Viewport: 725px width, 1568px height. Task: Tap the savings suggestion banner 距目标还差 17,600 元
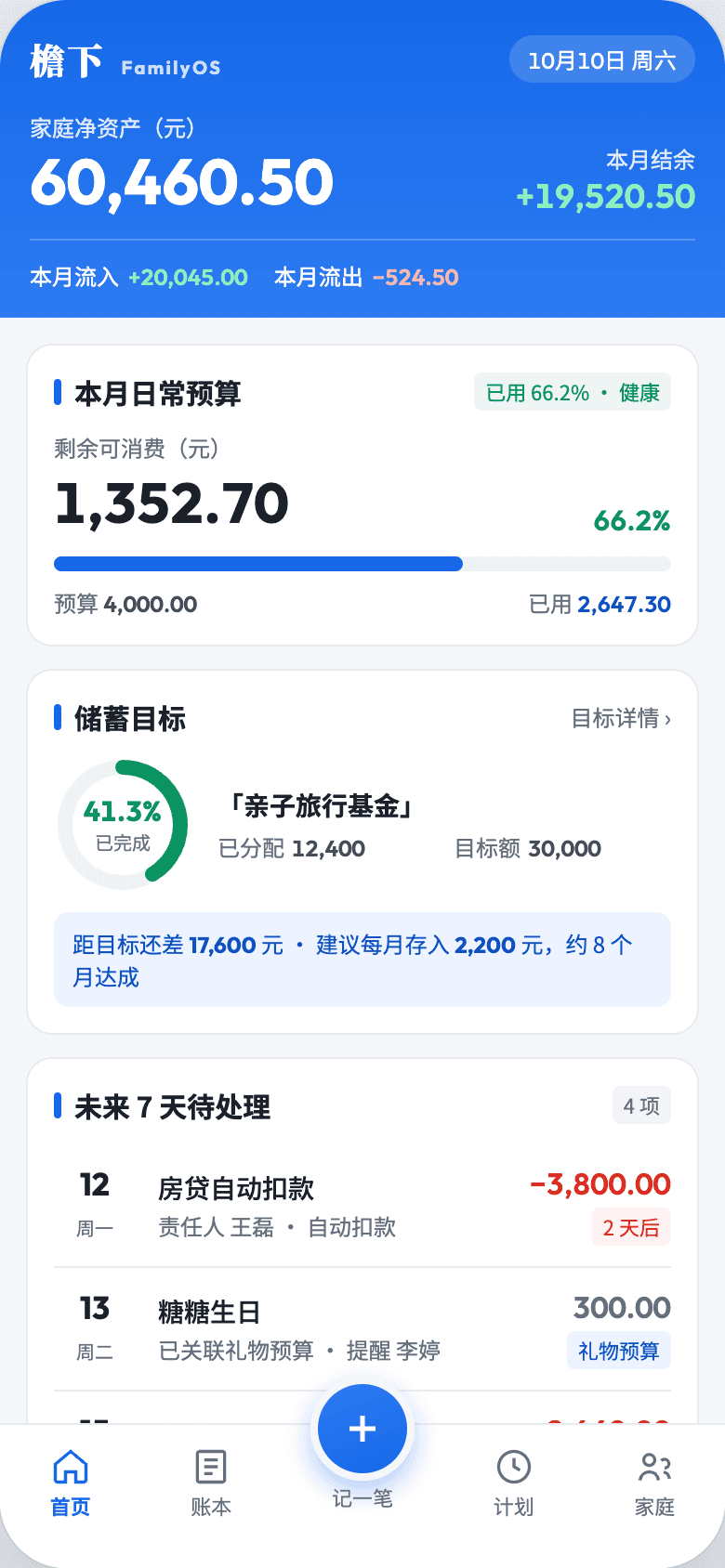click(362, 960)
